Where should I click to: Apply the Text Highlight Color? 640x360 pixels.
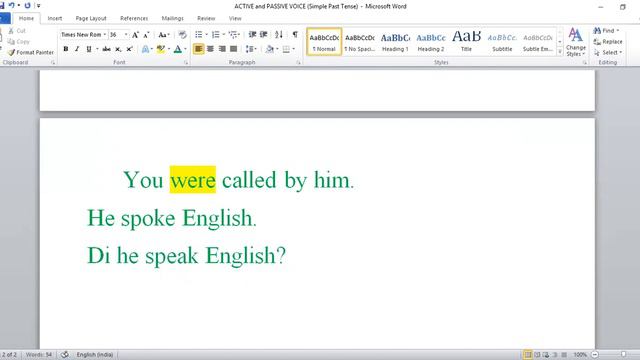[161, 49]
